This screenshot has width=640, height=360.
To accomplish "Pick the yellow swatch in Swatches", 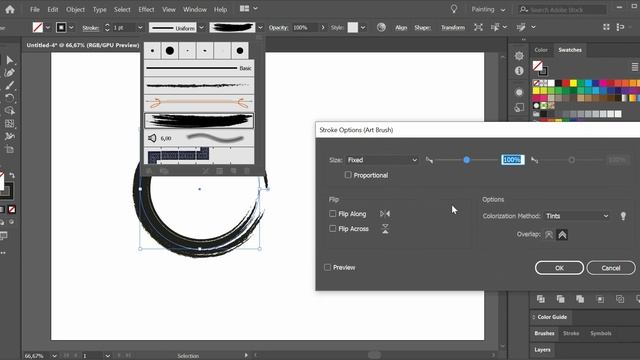I will click(573, 83).
